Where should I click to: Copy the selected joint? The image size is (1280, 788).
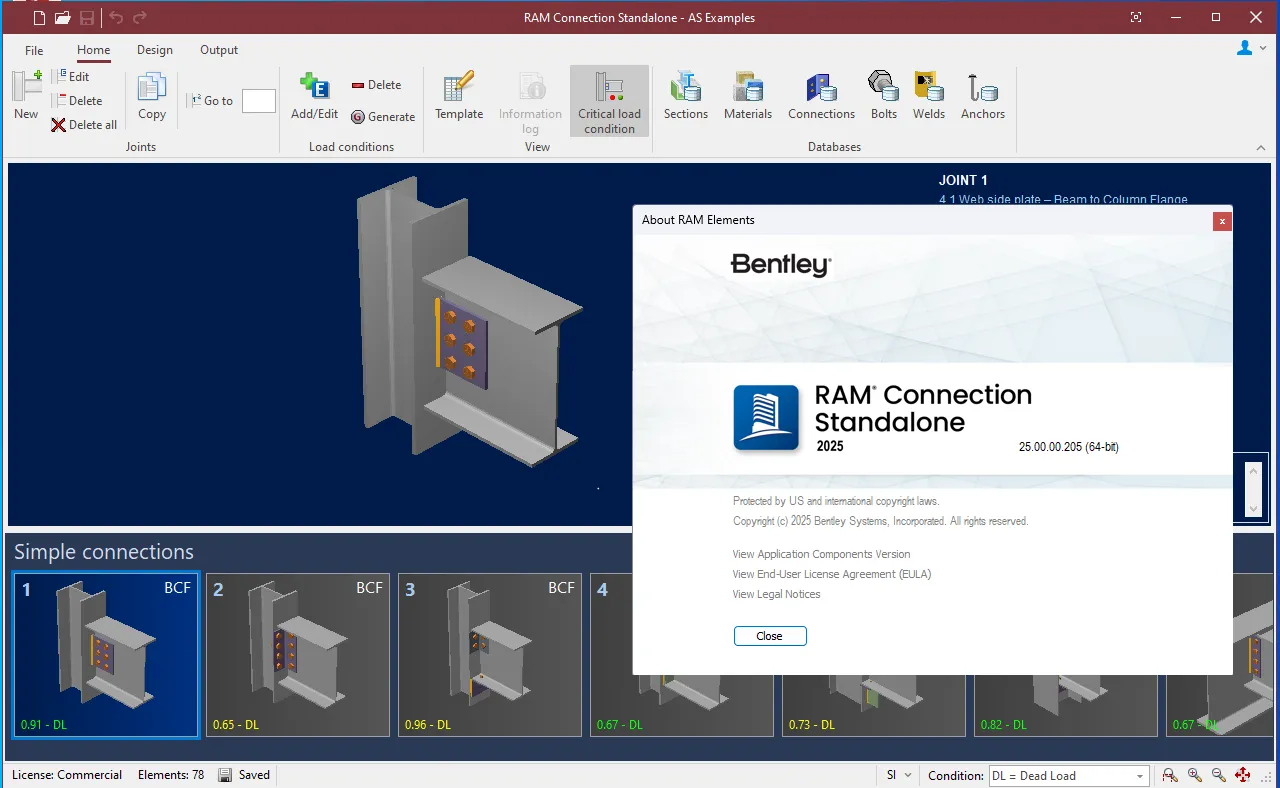point(152,96)
